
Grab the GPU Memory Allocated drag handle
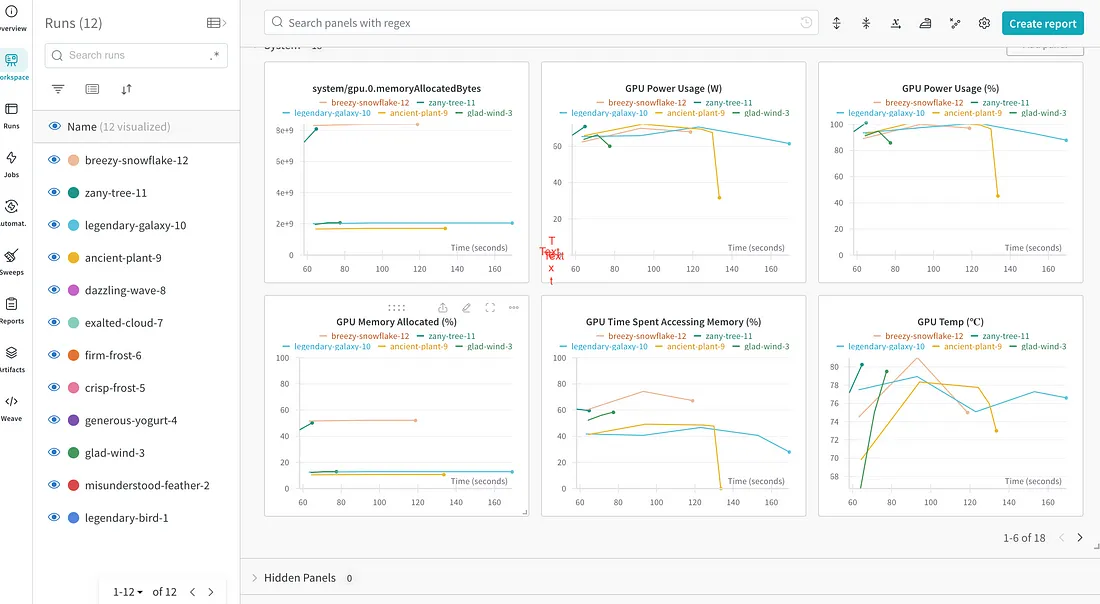point(396,308)
